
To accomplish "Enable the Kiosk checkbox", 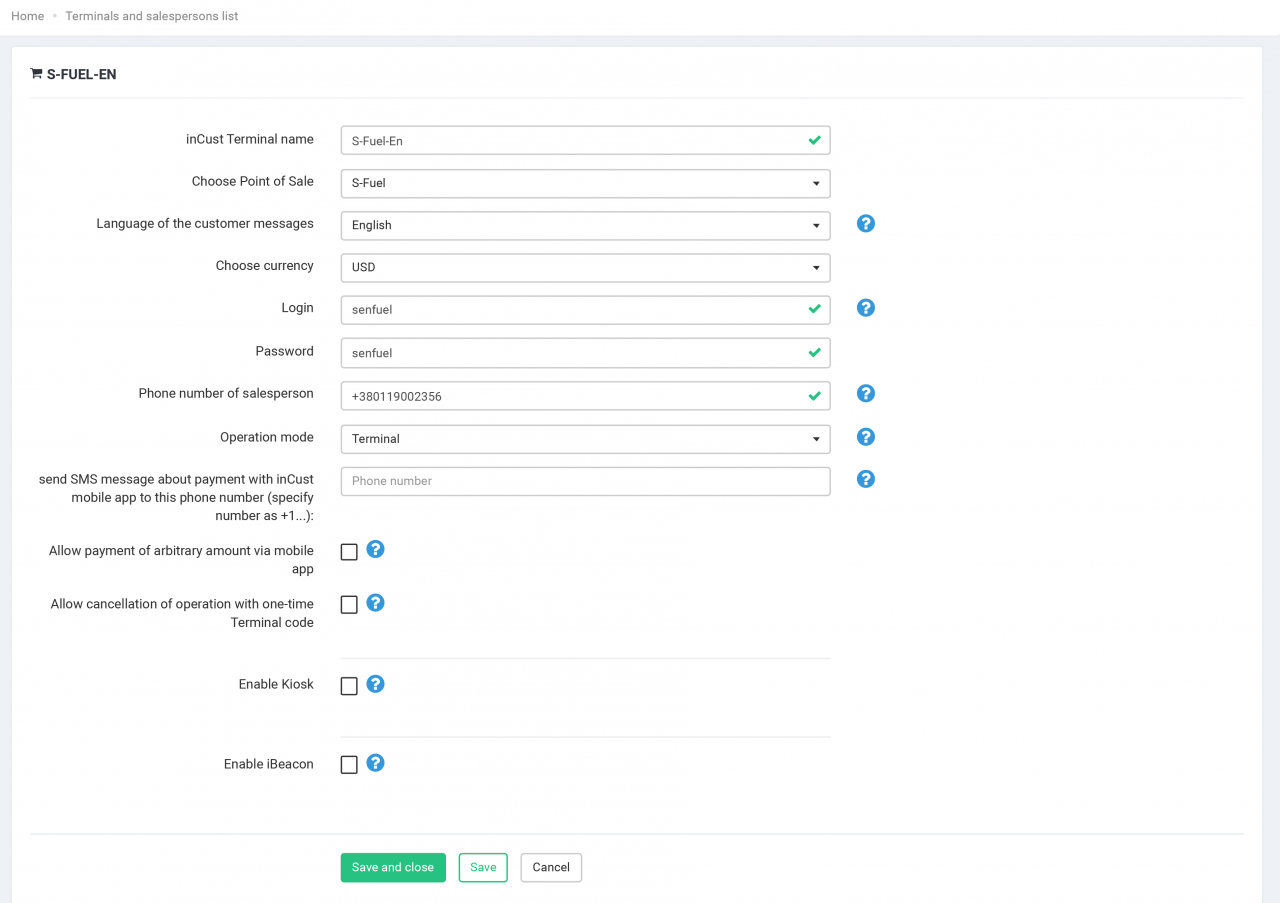I will [348, 685].
